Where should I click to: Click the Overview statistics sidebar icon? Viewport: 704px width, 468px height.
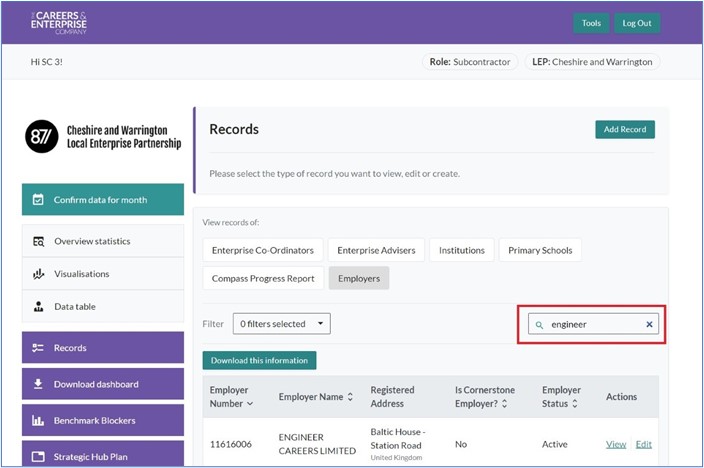[x=38, y=241]
